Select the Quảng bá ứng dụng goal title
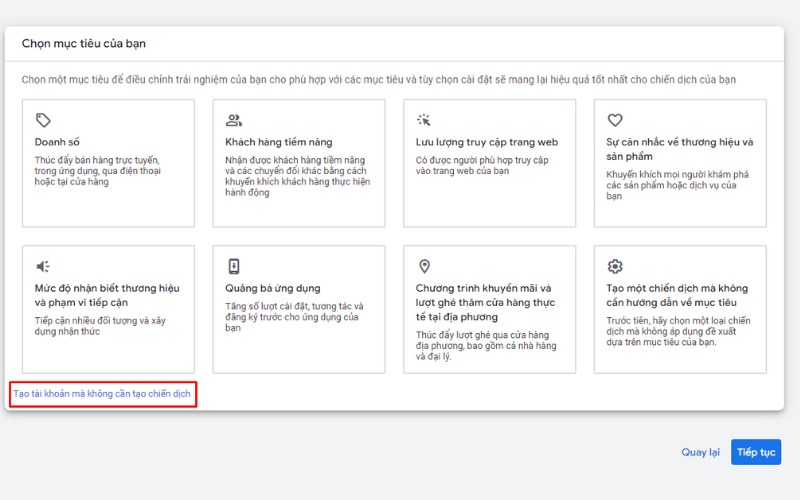 pos(273,288)
